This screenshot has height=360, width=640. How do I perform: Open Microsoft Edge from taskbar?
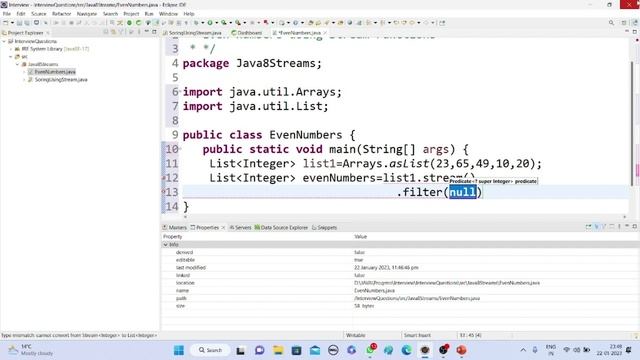click(407, 350)
